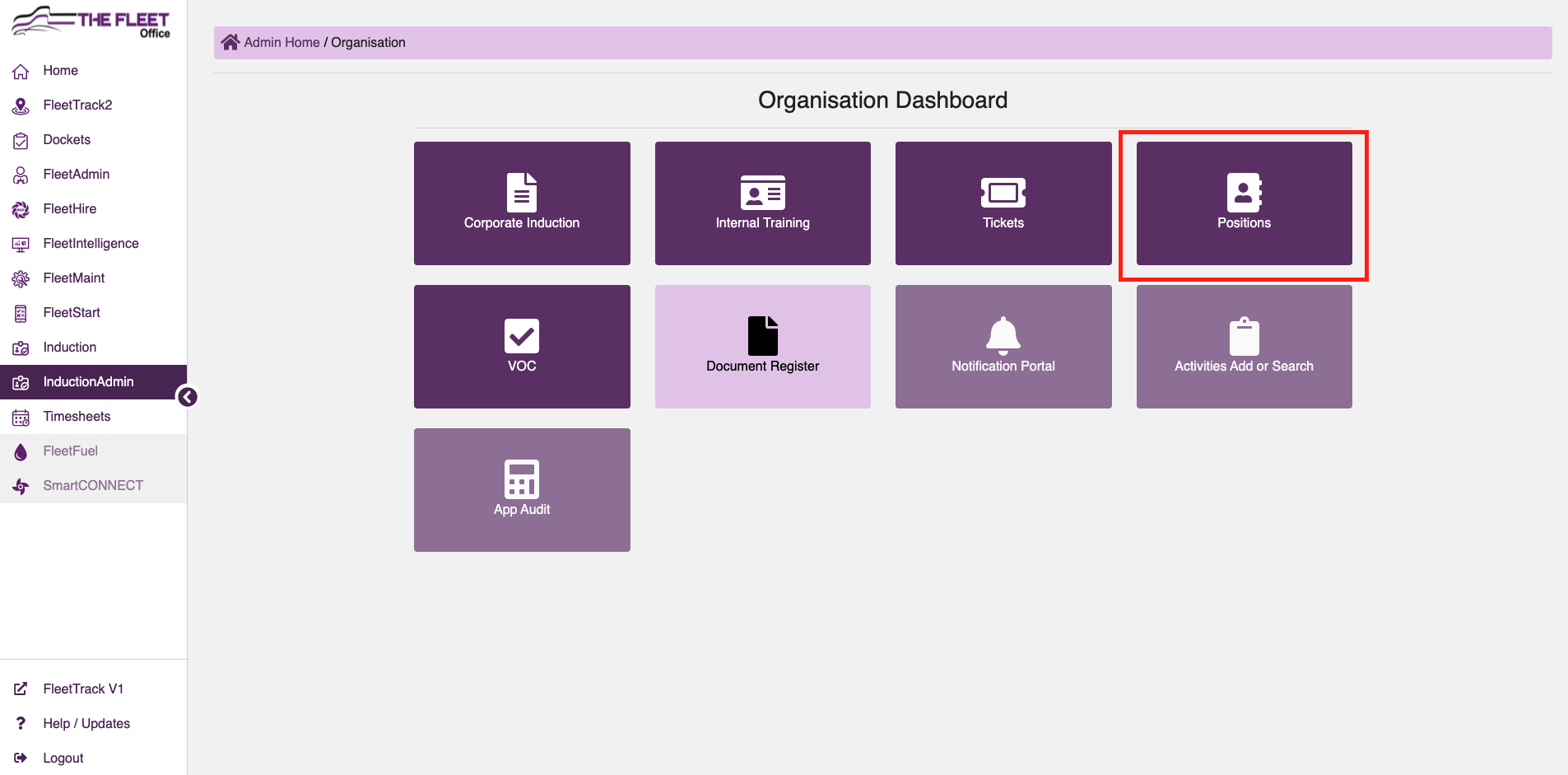Go to Admin Home breadcrumb link
1568x775 pixels.
pyautogui.click(x=281, y=42)
